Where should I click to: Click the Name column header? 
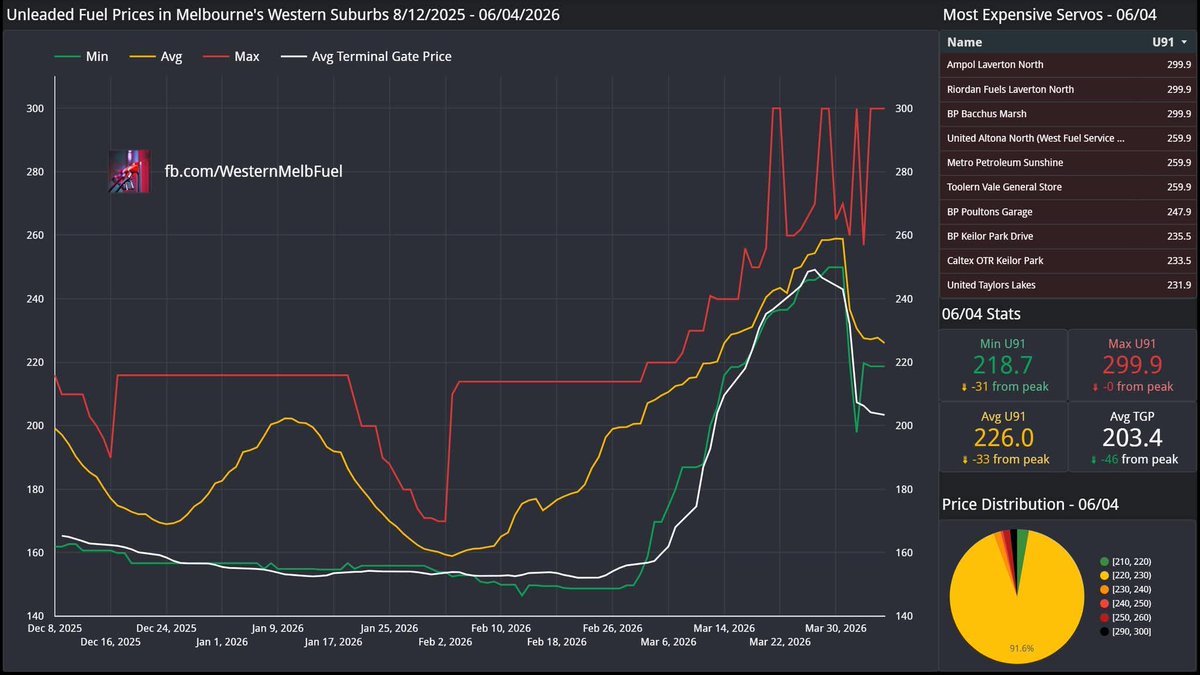coord(965,42)
